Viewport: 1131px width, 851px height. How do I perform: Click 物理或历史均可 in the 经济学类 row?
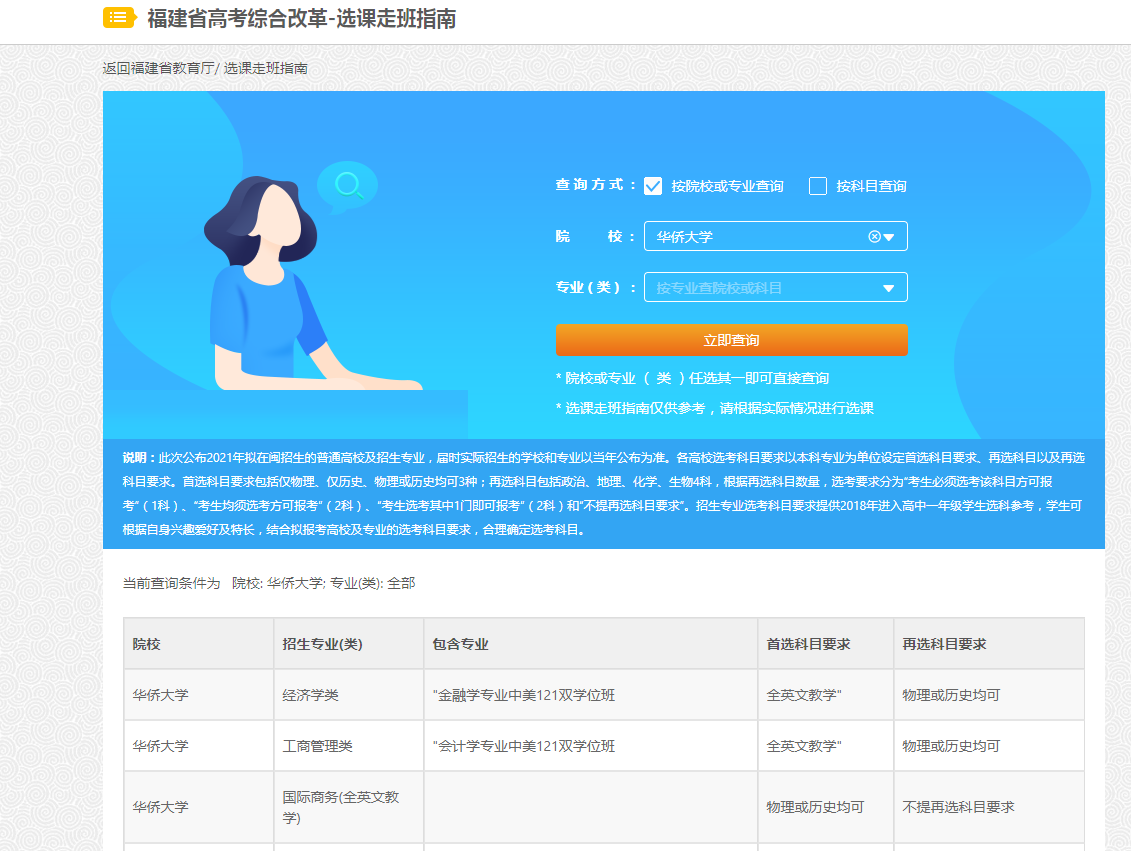coord(989,695)
